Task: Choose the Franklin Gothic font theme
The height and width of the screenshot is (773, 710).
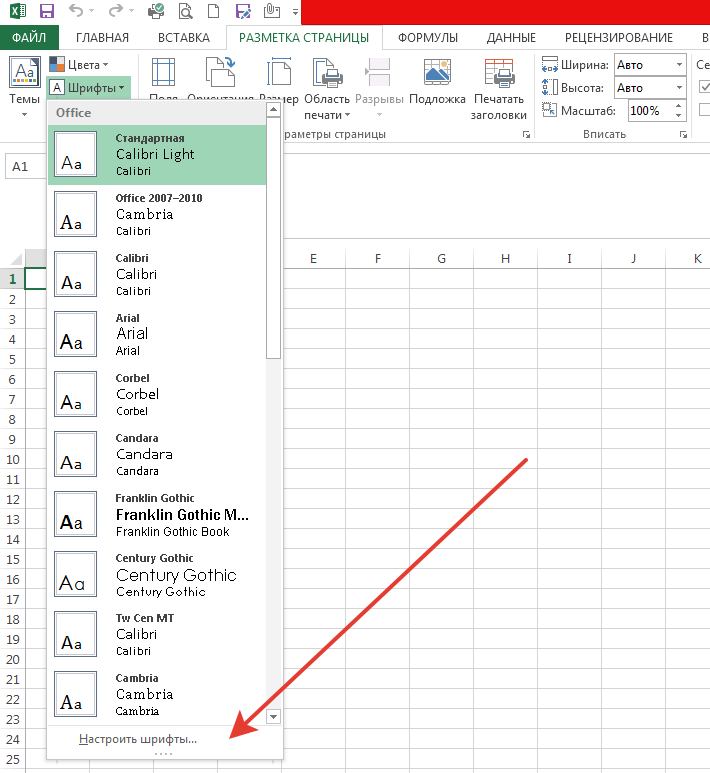Action: point(157,514)
